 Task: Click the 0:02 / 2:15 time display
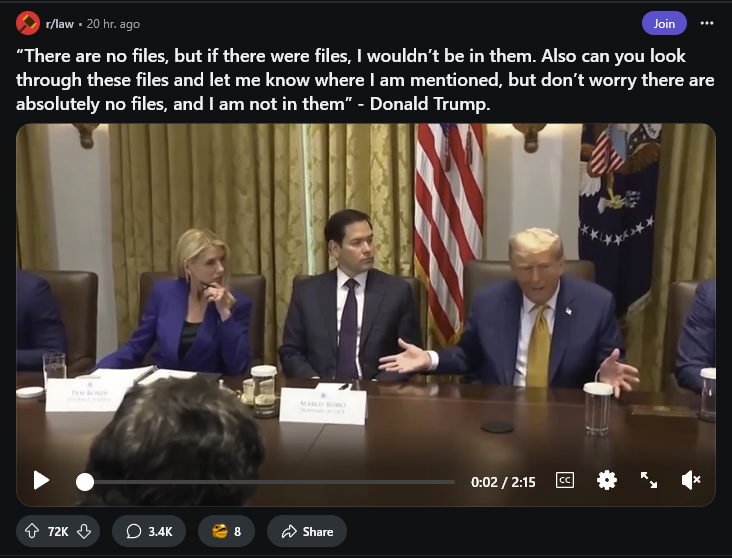(x=503, y=482)
